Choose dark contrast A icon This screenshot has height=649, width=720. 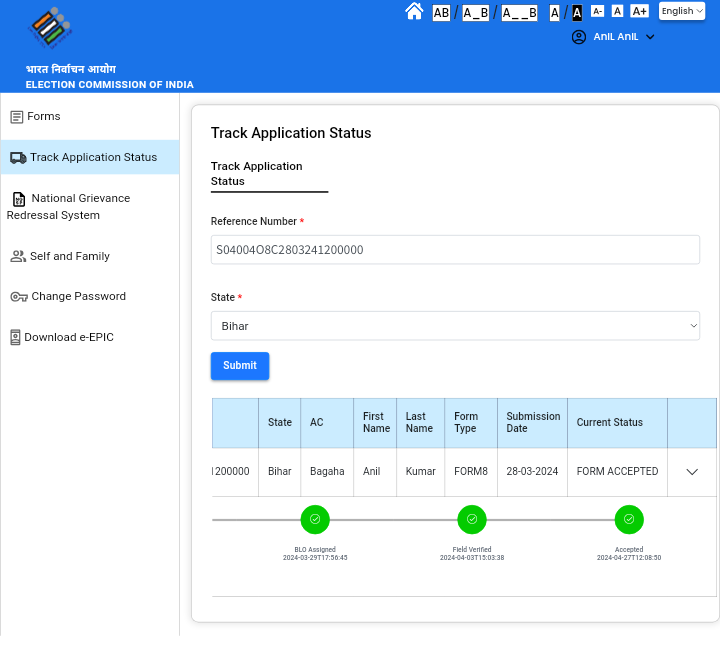(x=577, y=13)
